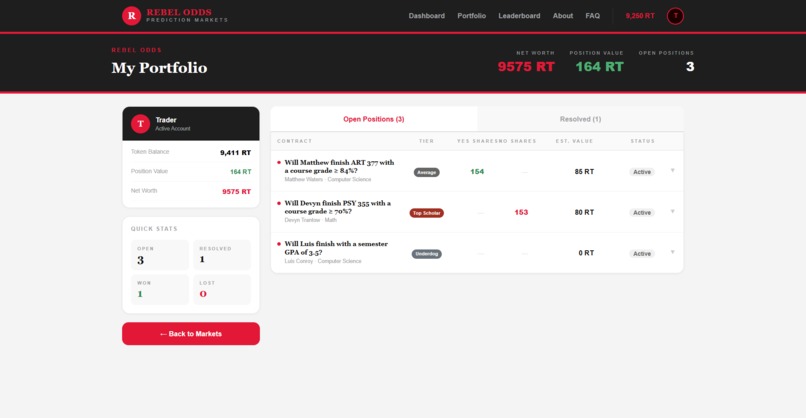Click the Contract column header
This screenshot has height=418, width=806.
point(295,141)
